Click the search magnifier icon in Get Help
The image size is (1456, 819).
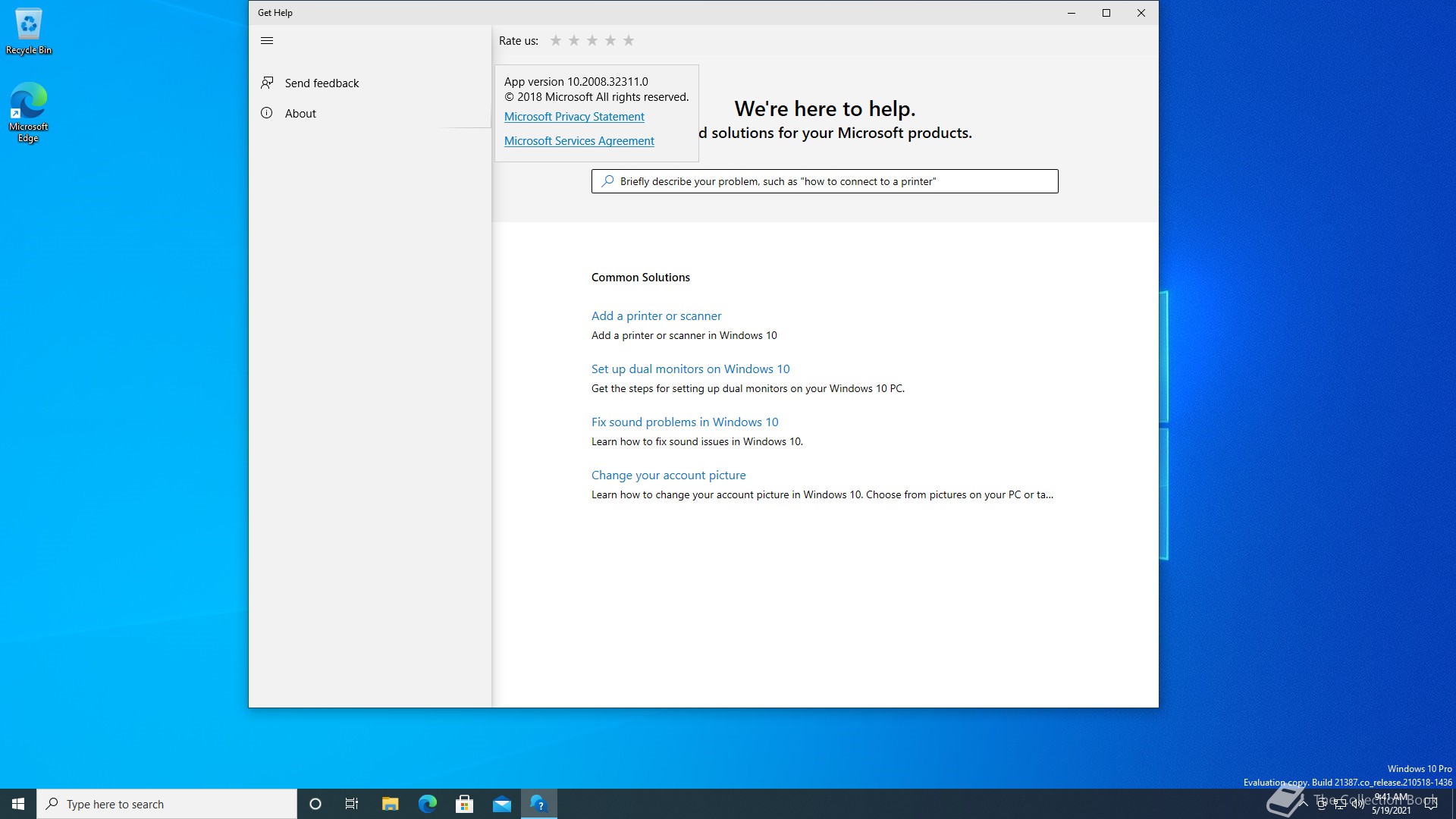pos(607,181)
